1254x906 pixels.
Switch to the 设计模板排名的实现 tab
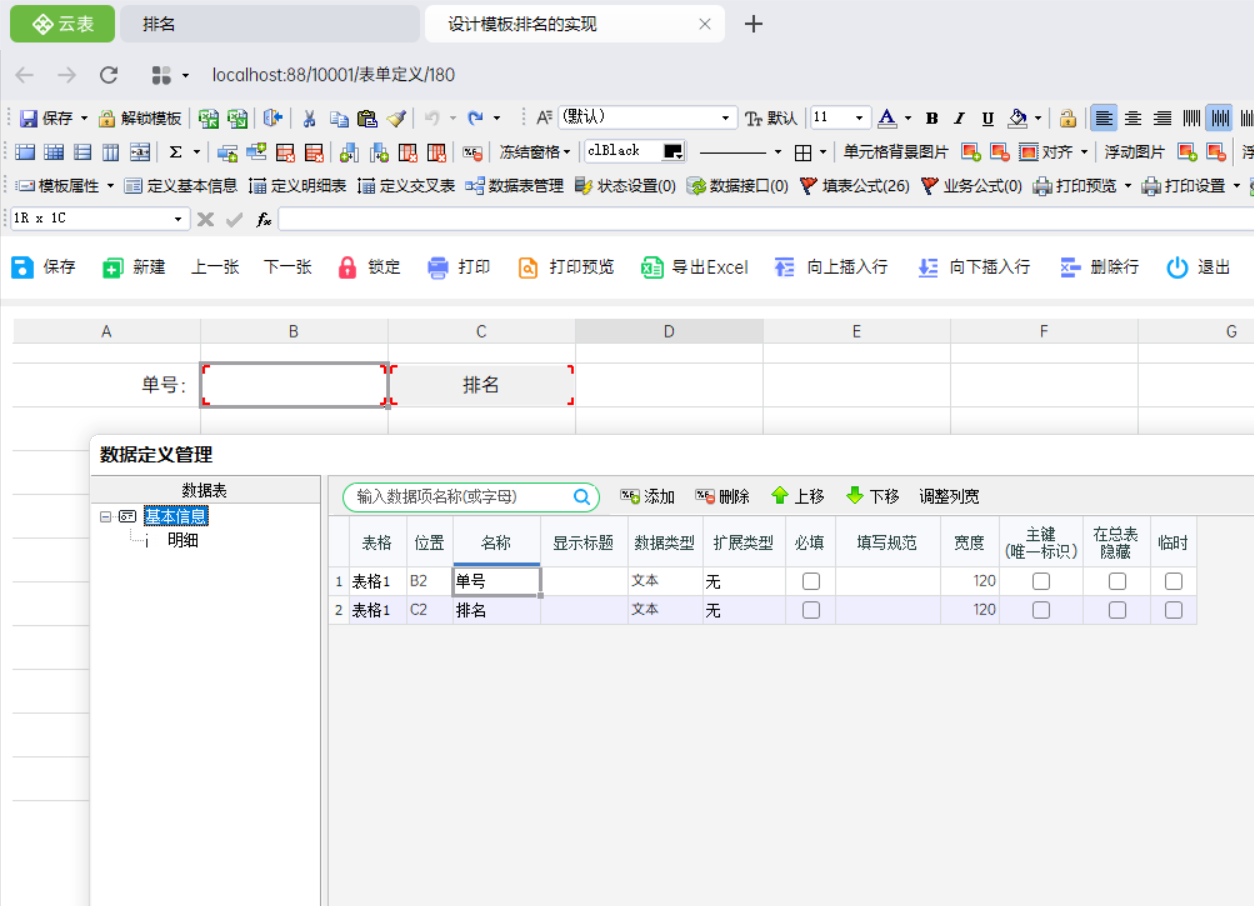click(x=574, y=24)
